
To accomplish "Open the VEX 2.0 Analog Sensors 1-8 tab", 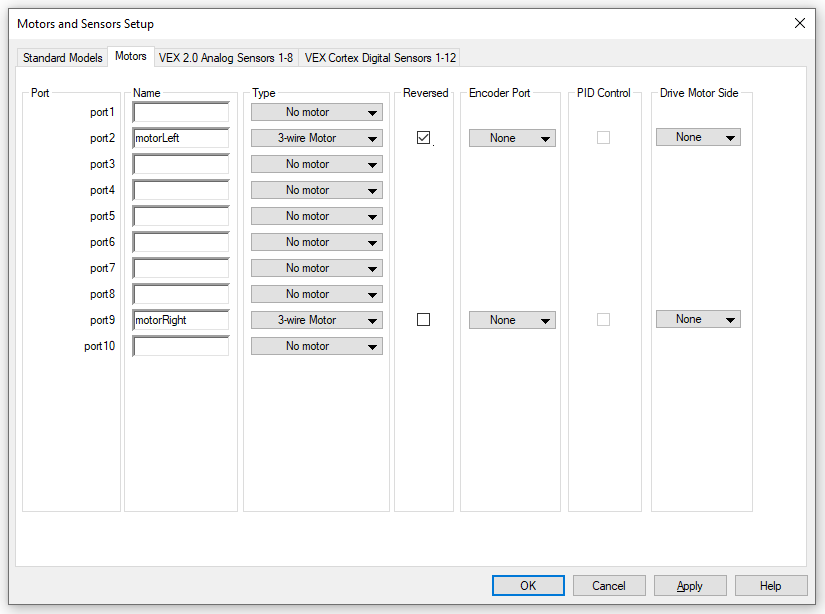I will [x=226, y=58].
